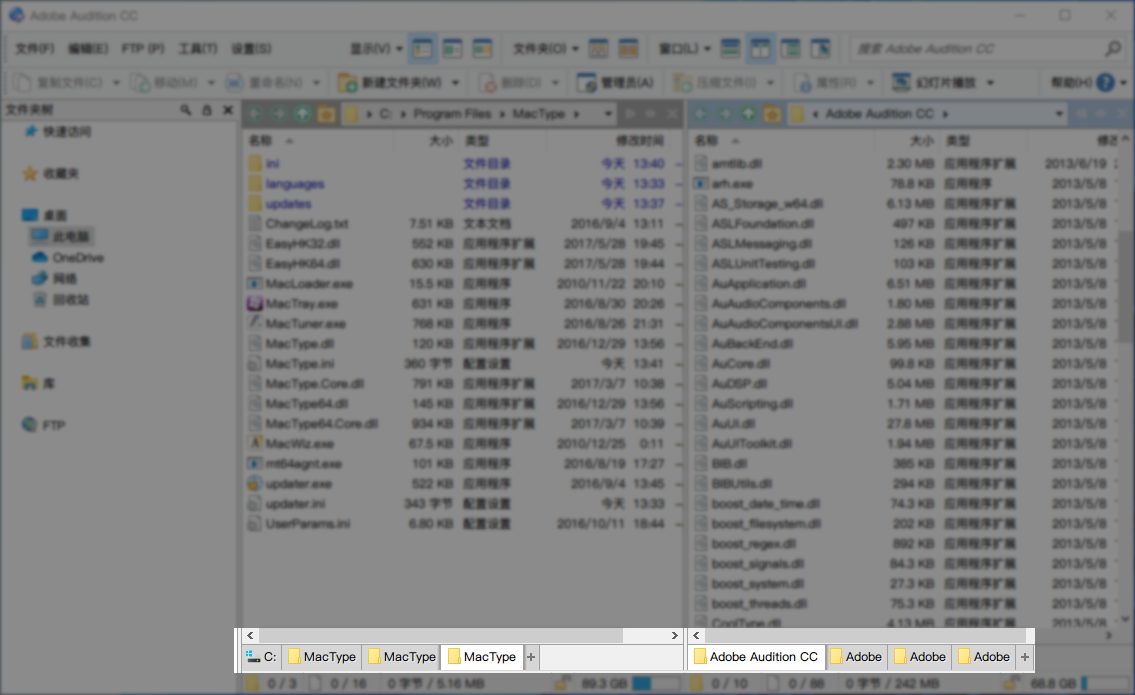Expand the 幻灯片播放 dropdown arrow
The image size is (1135, 695).
coord(990,83)
